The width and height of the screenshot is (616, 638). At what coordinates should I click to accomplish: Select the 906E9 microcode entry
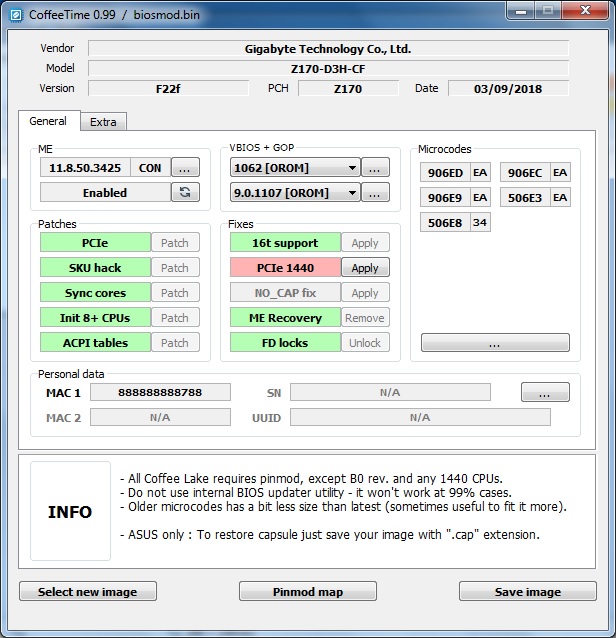[x=455, y=197]
